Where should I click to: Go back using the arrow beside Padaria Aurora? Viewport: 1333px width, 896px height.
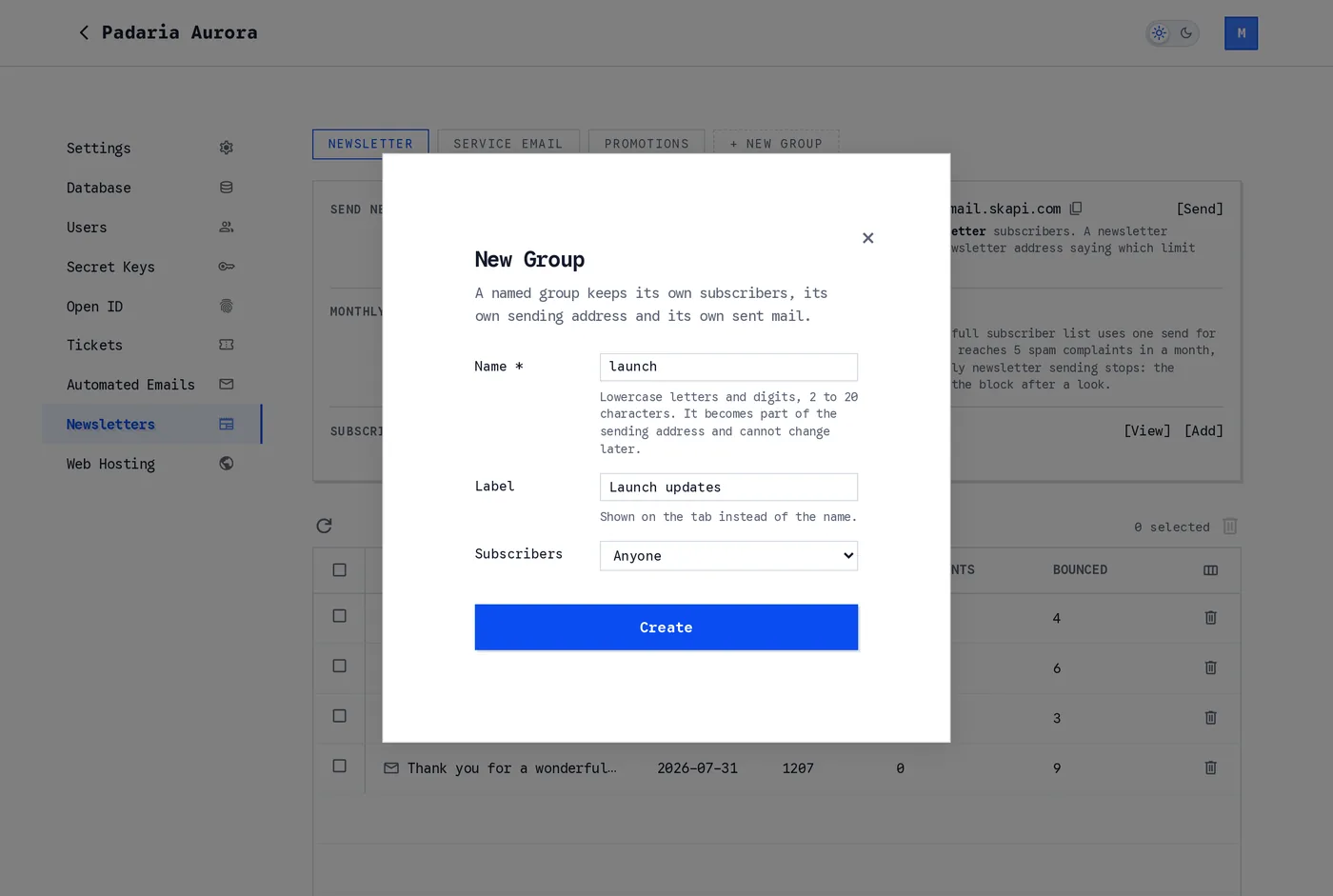click(84, 33)
